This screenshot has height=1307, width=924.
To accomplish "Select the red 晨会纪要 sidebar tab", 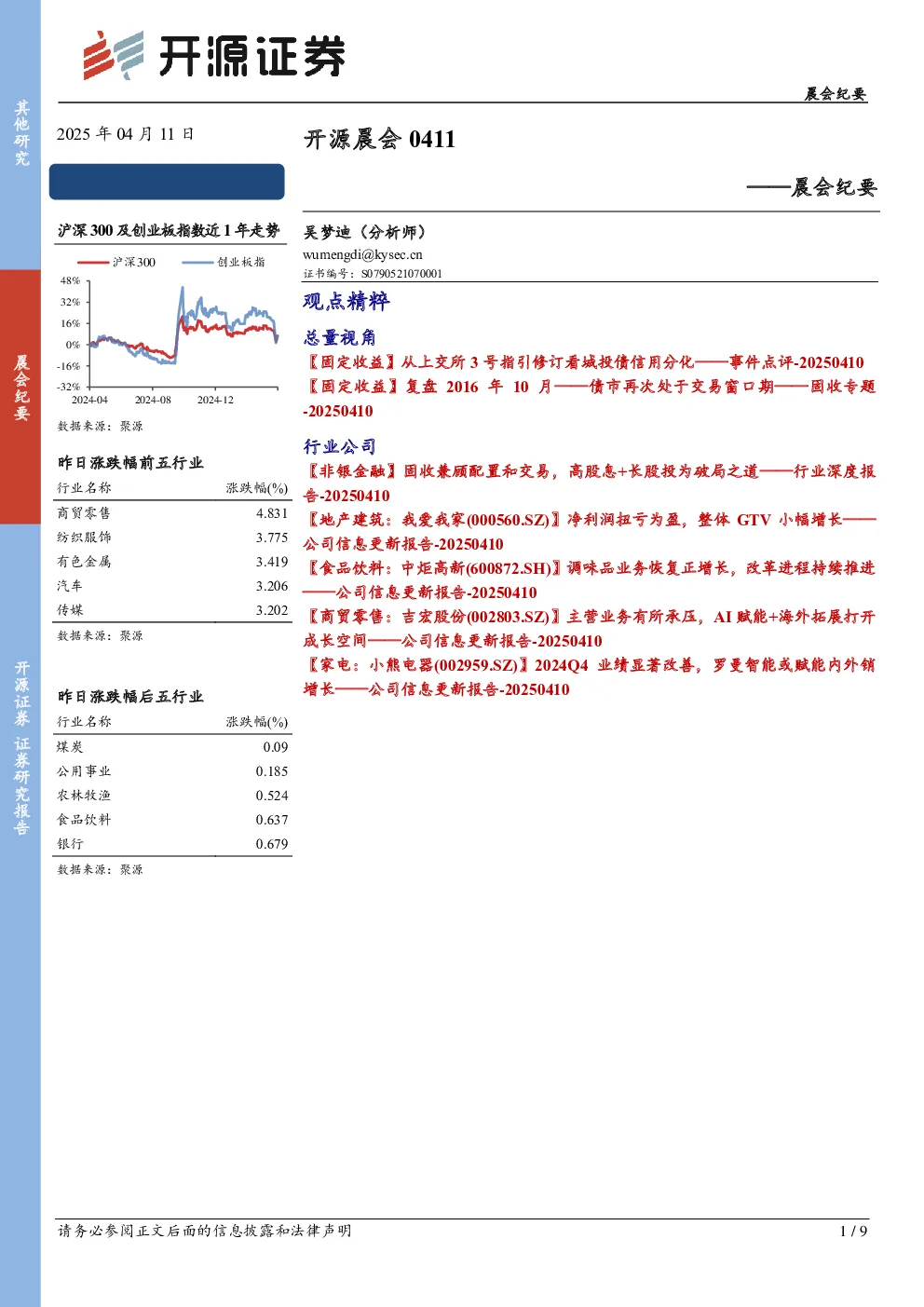I will (x=20, y=396).
